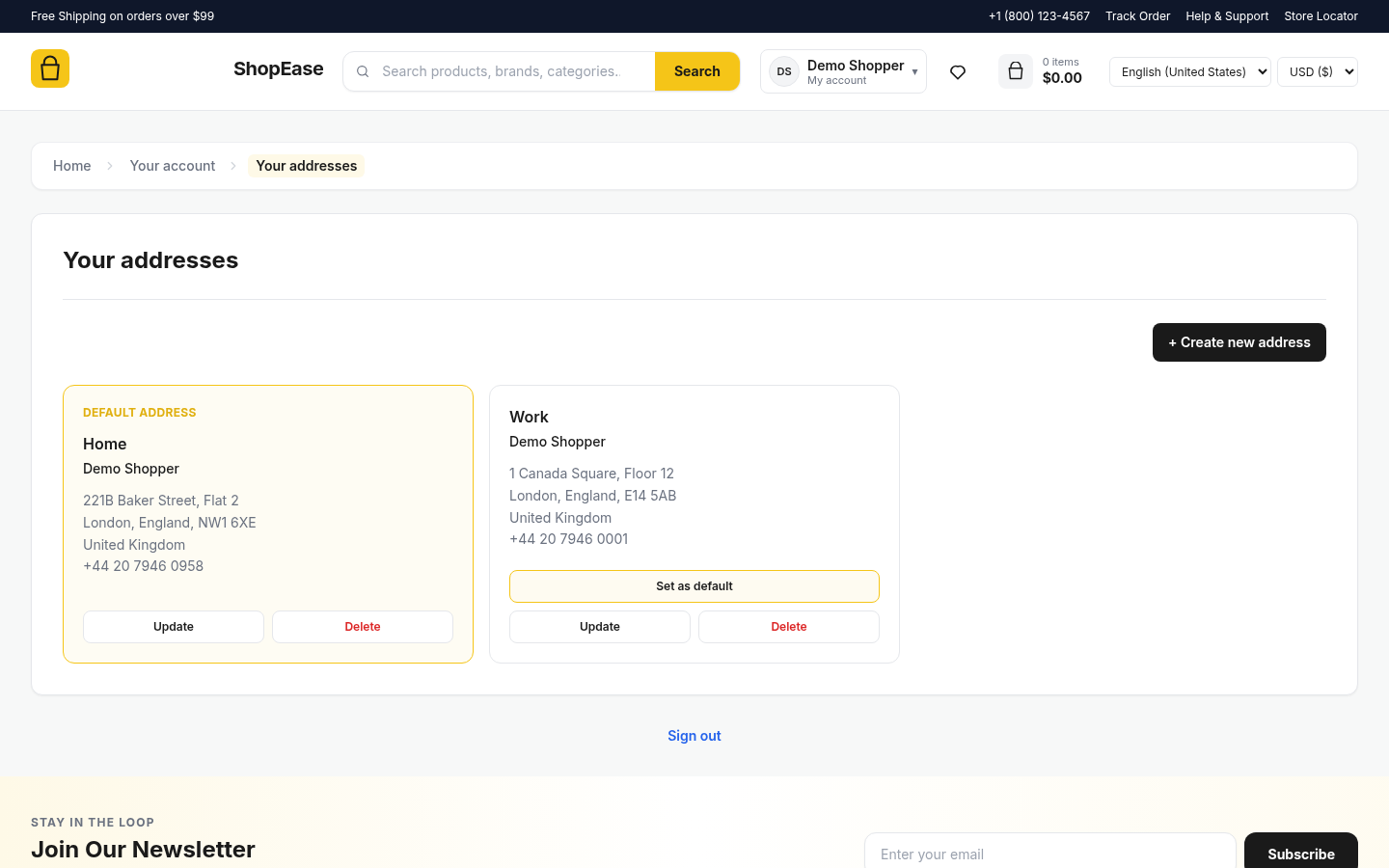Open Help & Support link

(x=1227, y=16)
